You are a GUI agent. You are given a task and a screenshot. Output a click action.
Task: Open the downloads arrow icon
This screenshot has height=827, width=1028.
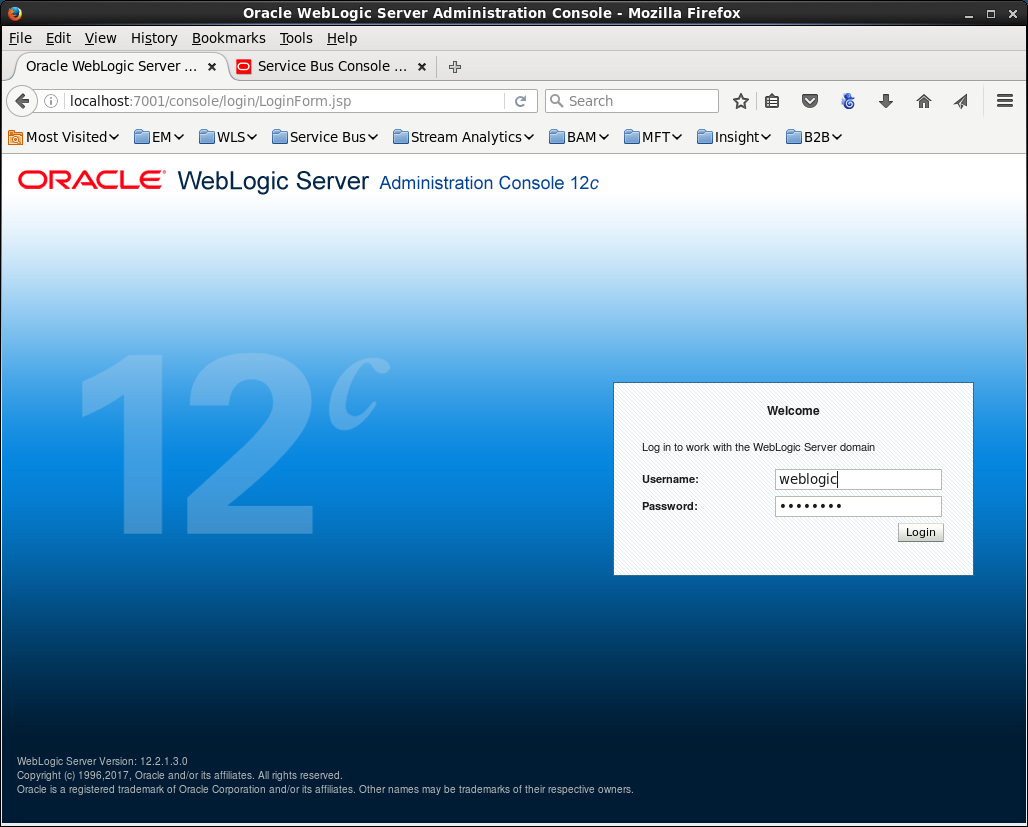(x=885, y=101)
